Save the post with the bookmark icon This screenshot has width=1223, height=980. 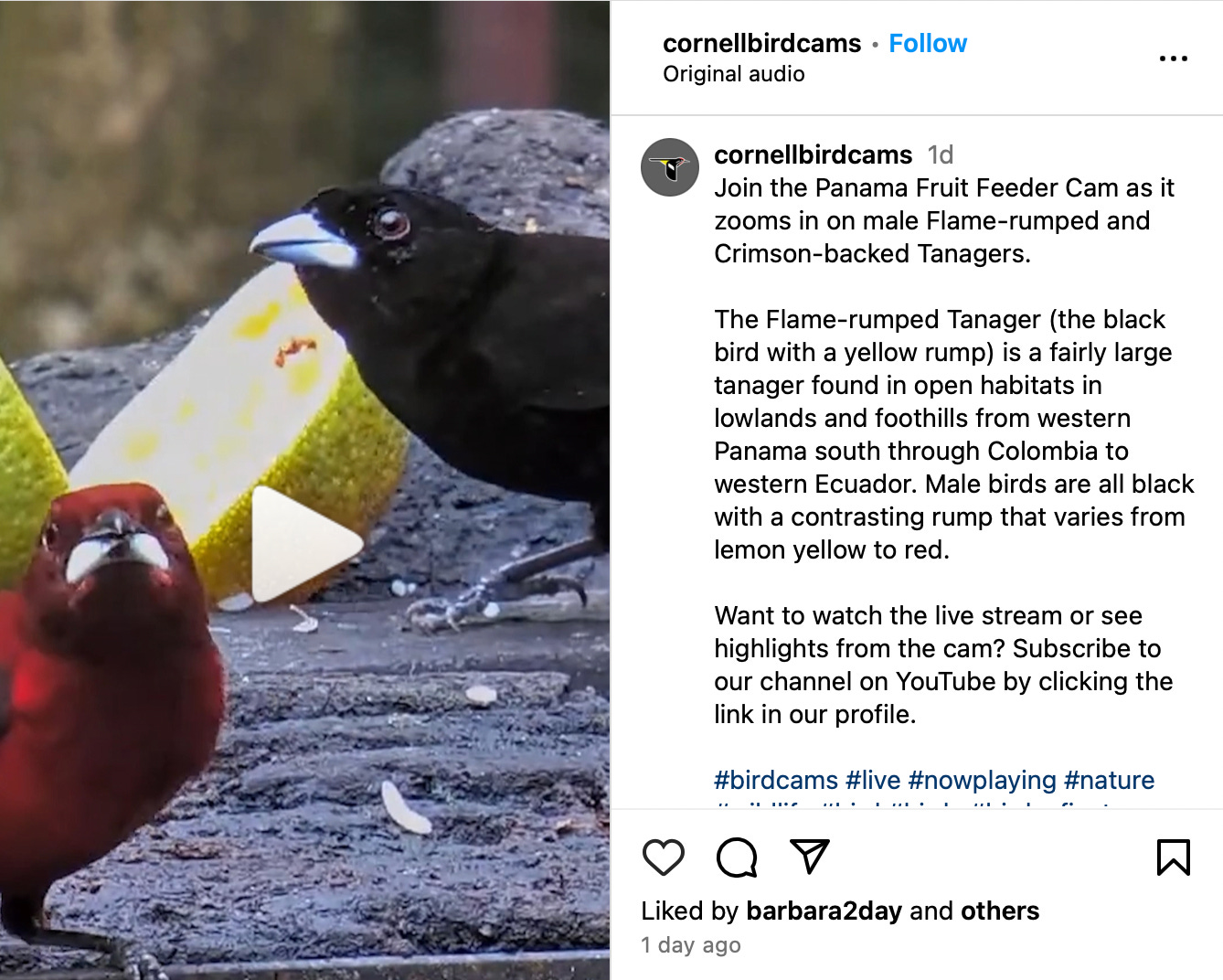click(1173, 857)
